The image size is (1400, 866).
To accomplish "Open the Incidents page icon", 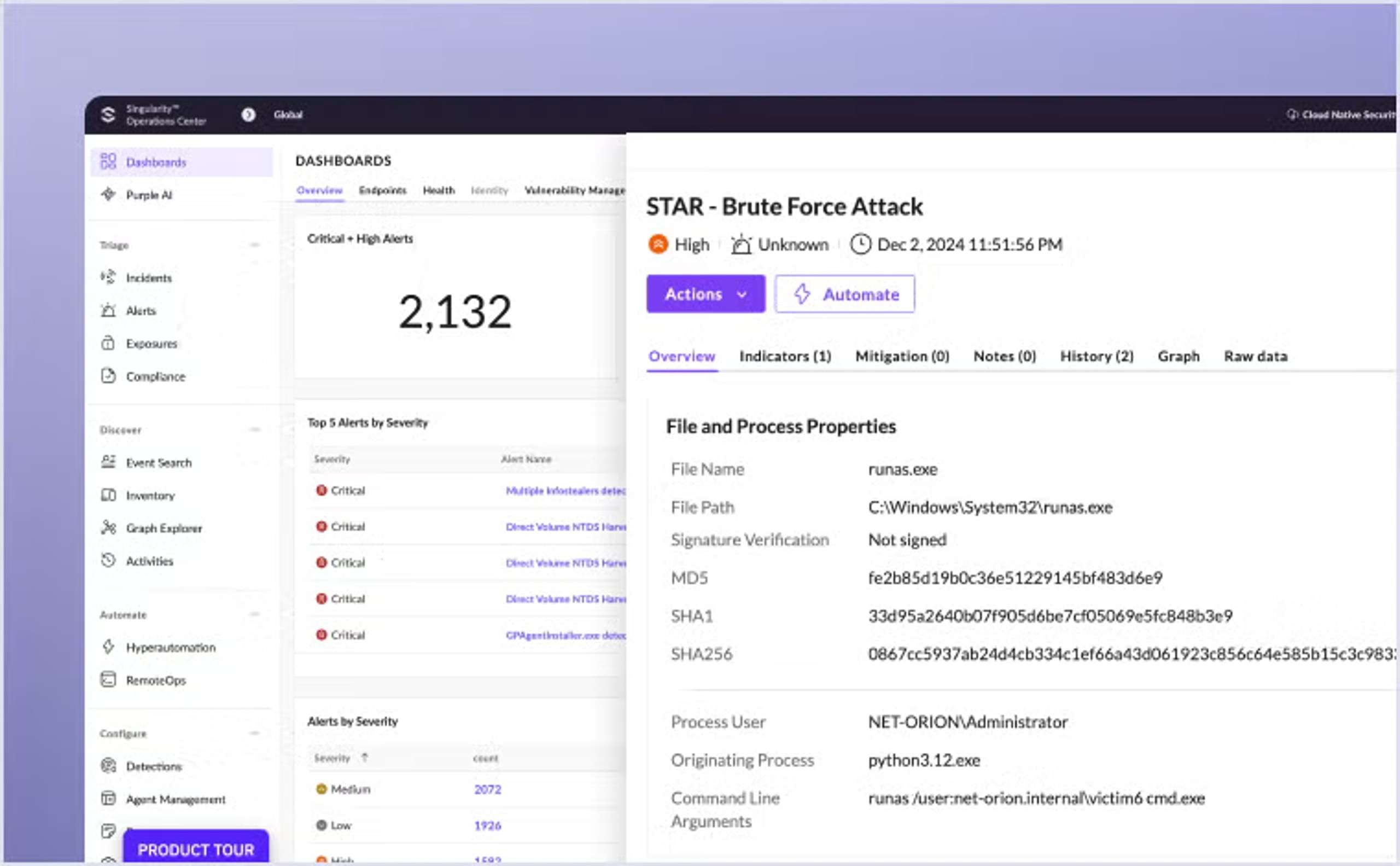I will (x=108, y=277).
